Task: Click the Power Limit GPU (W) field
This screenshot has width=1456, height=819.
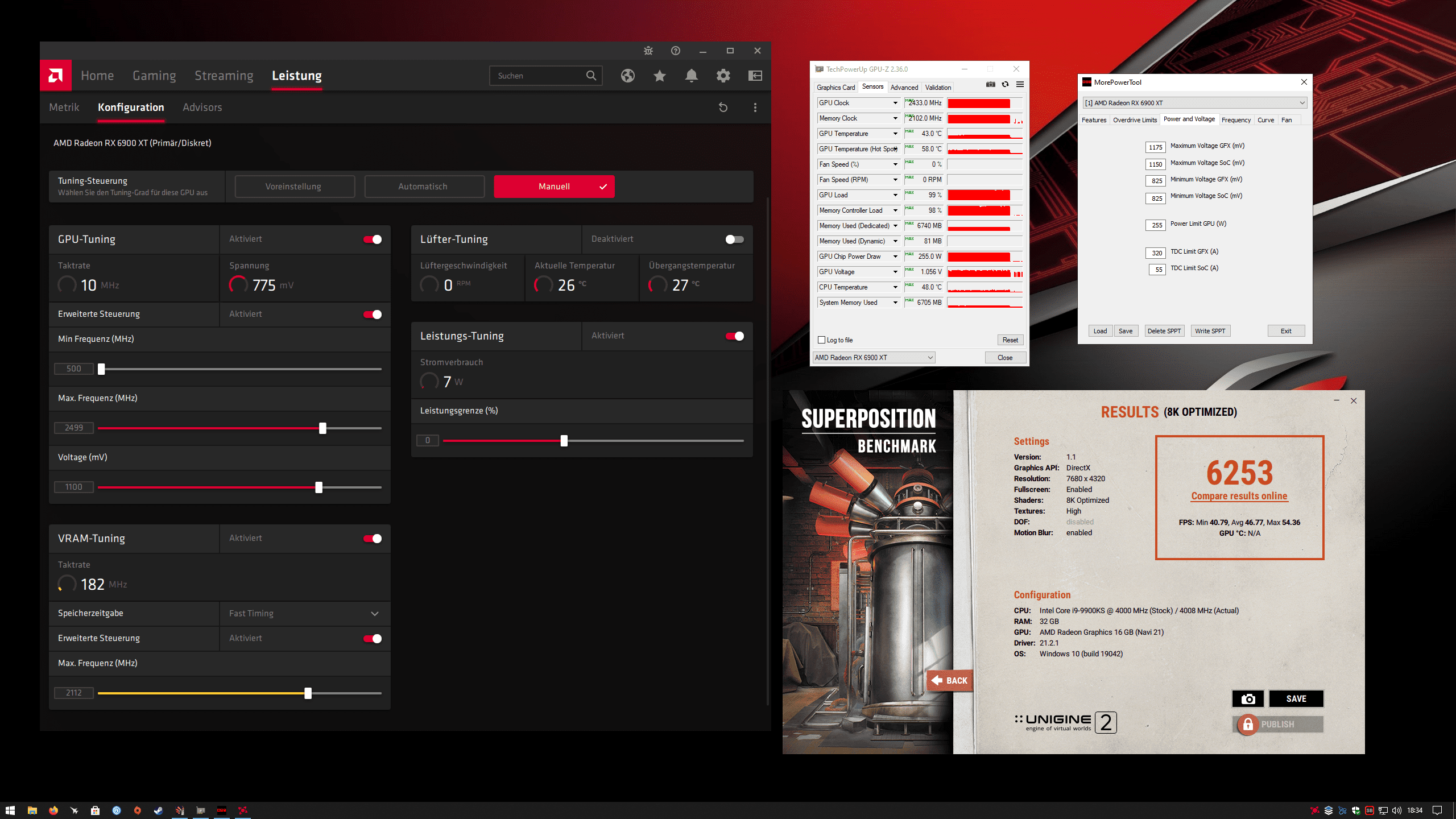Action: coord(1155,225)
